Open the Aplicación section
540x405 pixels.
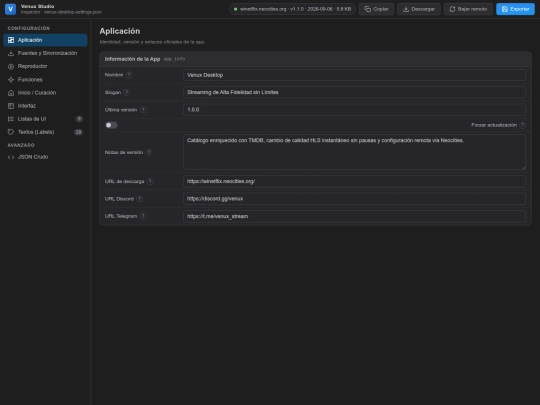point(45,40)
